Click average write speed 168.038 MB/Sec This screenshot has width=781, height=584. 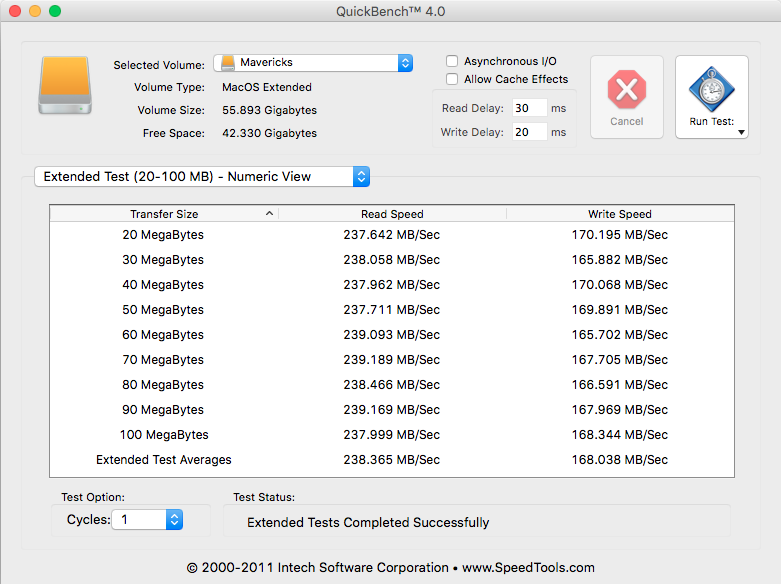tap(620, 459)
